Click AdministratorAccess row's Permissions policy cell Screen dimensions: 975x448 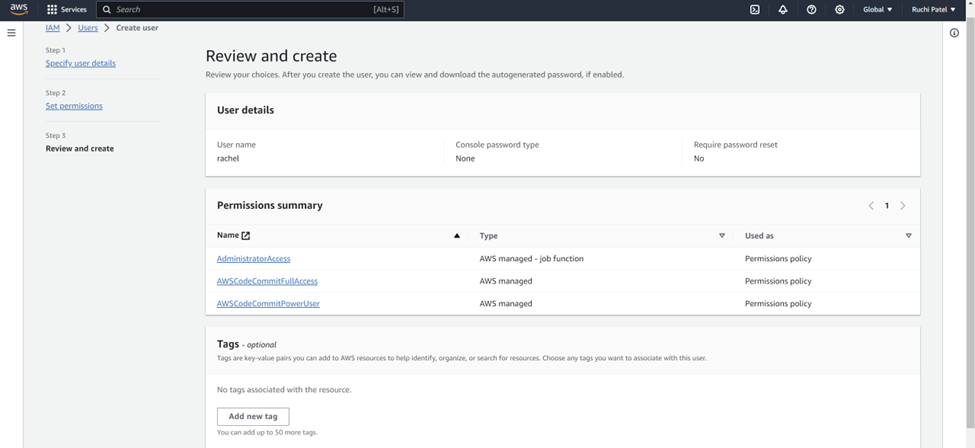coord(778,258)
